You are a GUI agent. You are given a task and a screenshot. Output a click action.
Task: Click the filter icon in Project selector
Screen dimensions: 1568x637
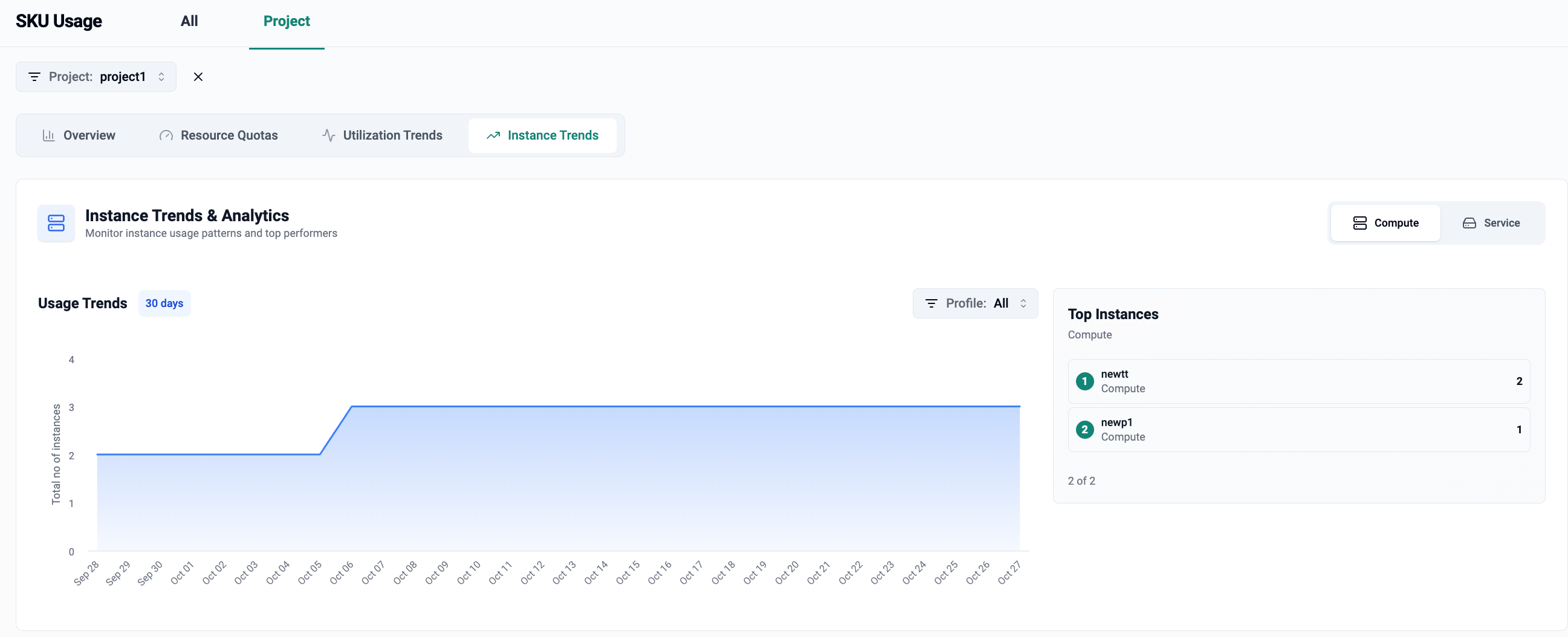tap(34, 77)
